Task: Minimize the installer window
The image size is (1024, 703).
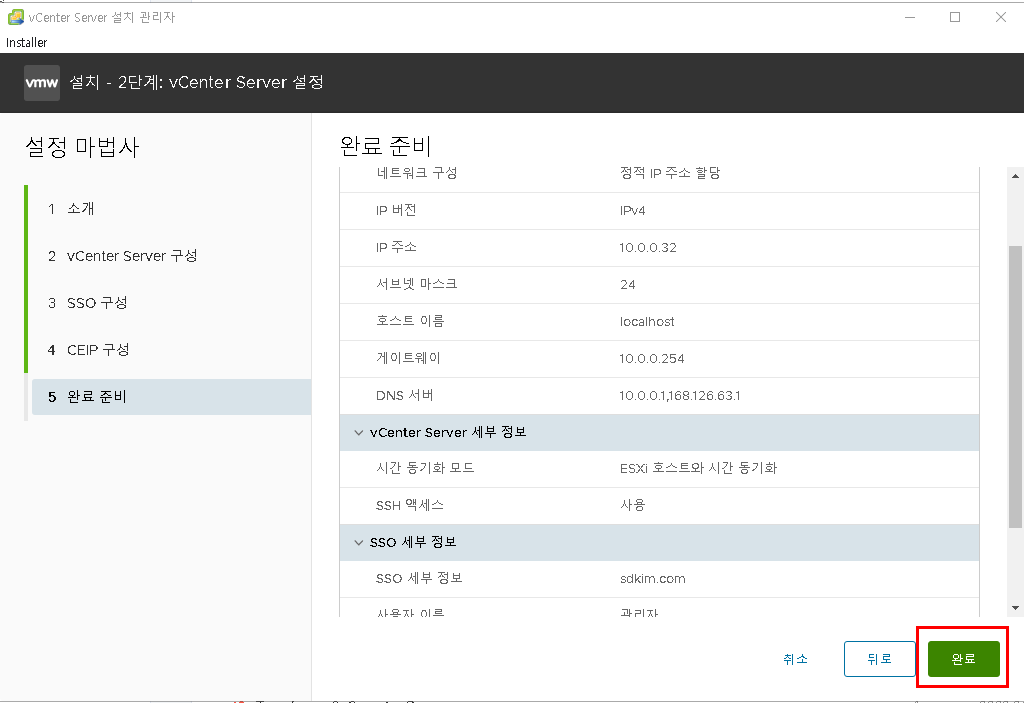Action: [x=910, y=18]
